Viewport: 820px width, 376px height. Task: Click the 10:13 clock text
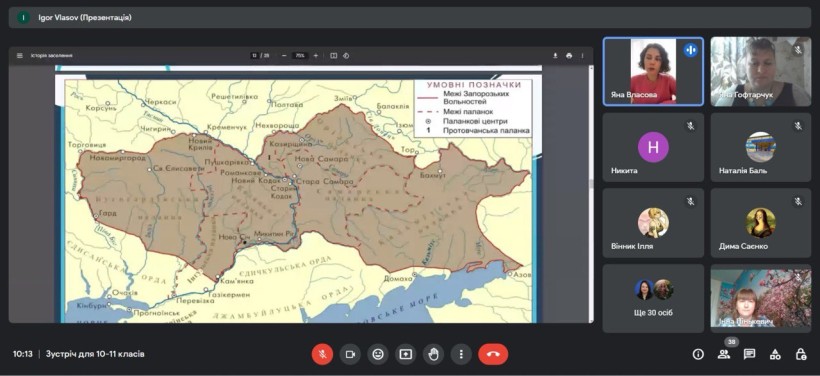pyautogui.click(x=22, y=354)
